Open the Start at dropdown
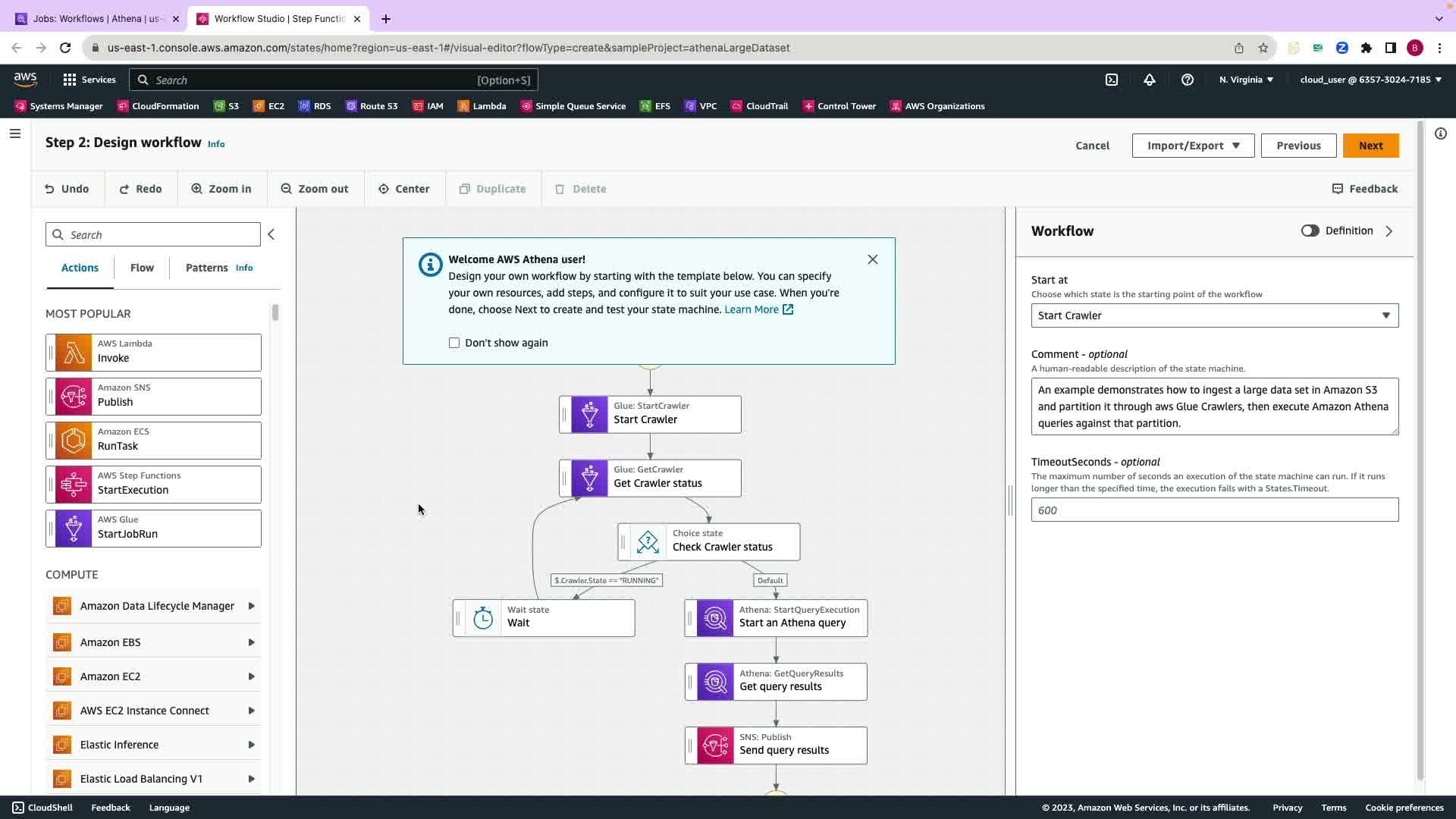The width and height of the screenshot is (1456, 819). [1214, 315]
